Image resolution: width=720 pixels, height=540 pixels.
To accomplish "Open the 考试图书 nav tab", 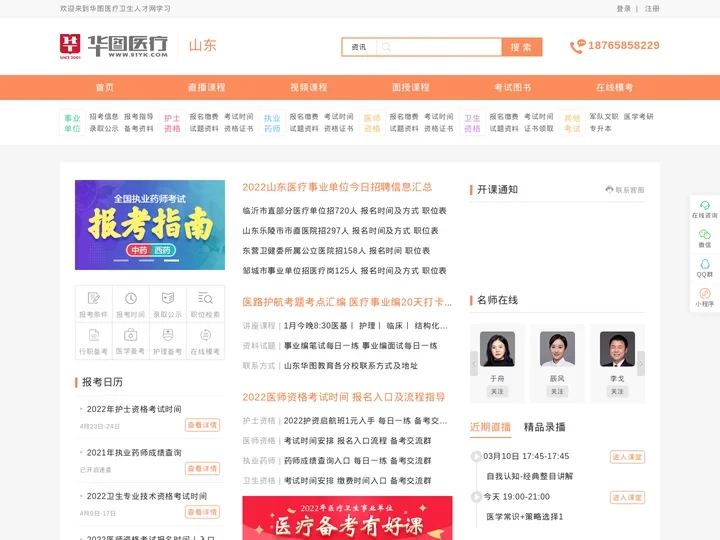I will 512,87.
